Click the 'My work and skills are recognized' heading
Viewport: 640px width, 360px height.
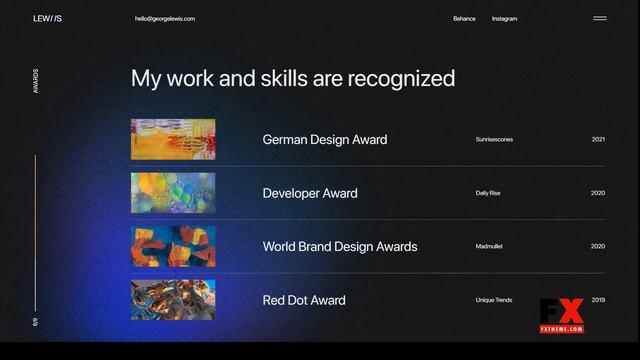tap(293, 78)
